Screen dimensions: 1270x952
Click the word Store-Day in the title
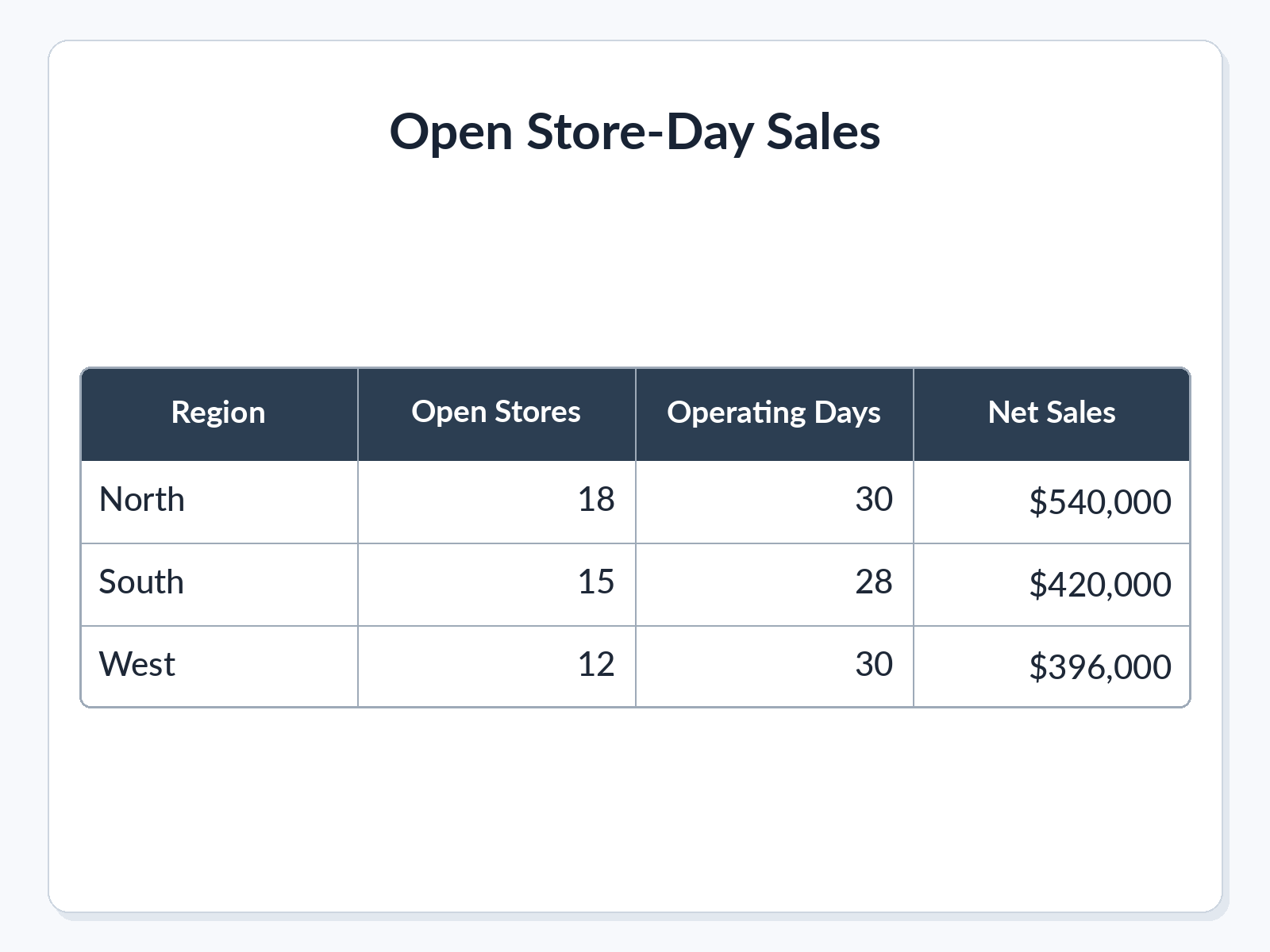click(x=640, y=133)
